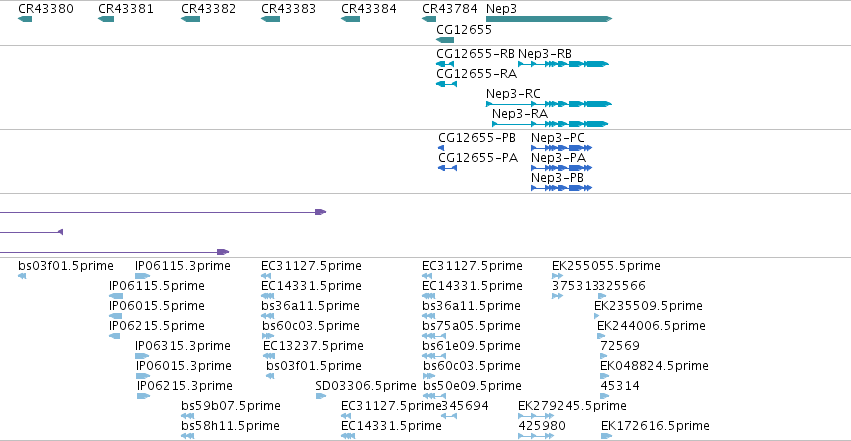This screenshot has width=851, height=441.
Task: Open the Nep3-RA transcript
Action: coord(550,124)
